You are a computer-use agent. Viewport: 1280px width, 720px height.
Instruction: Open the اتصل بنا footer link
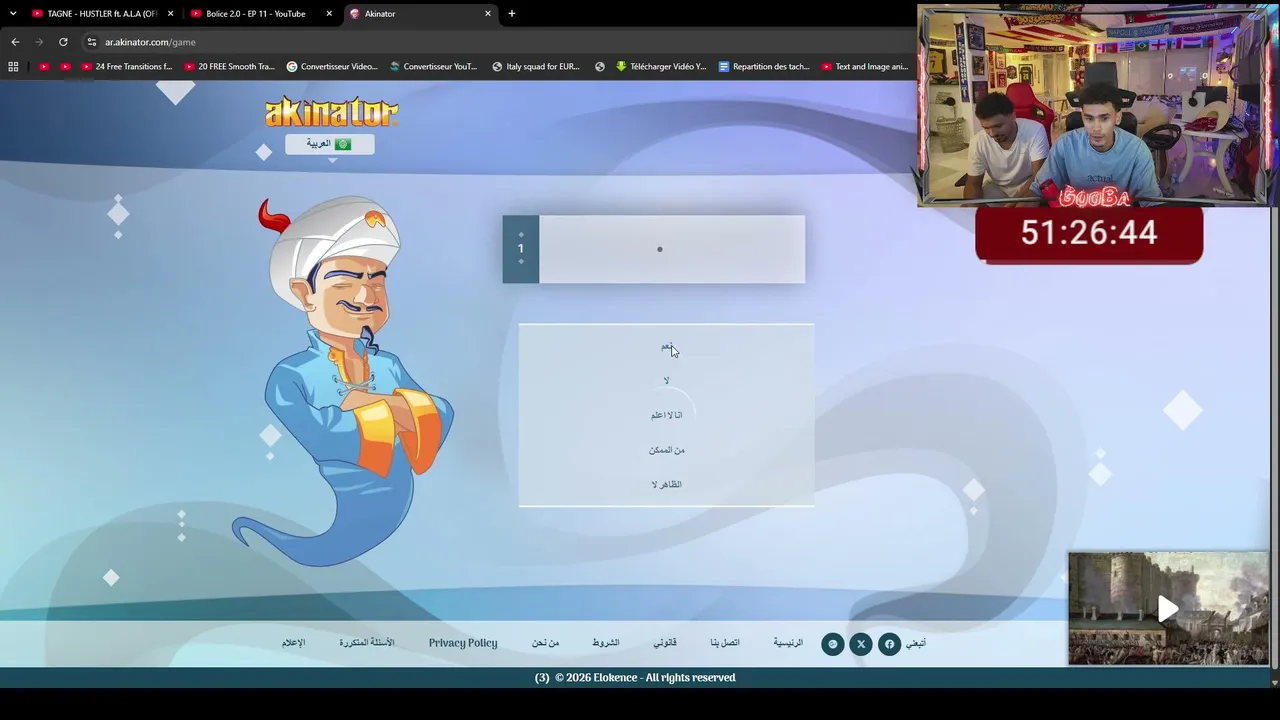725,643
